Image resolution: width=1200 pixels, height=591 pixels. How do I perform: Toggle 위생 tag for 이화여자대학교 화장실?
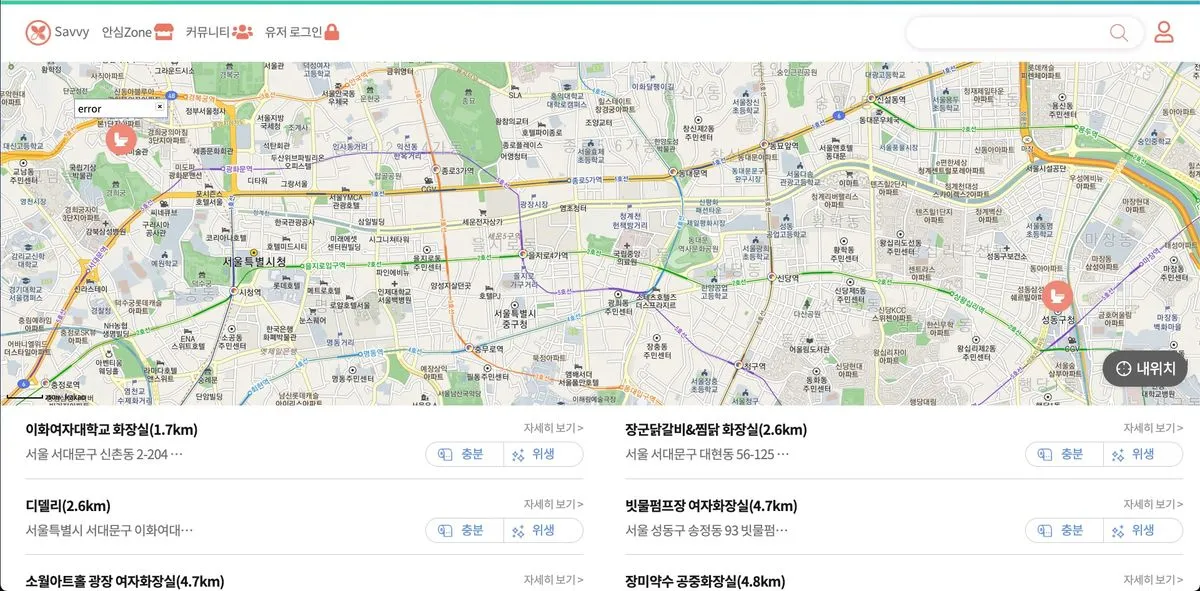543,454
